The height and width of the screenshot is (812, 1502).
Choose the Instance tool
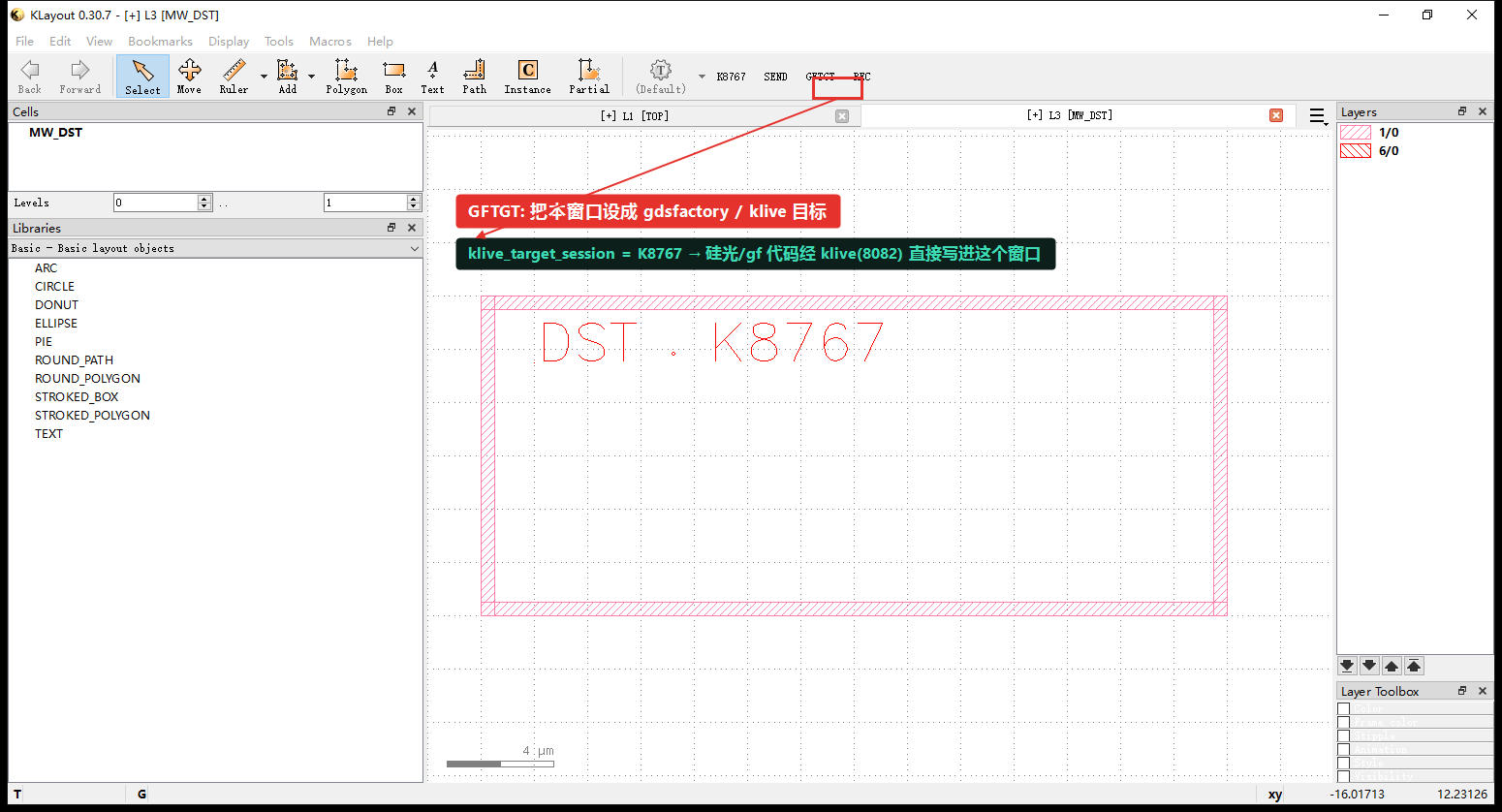(x=527, y=77)
